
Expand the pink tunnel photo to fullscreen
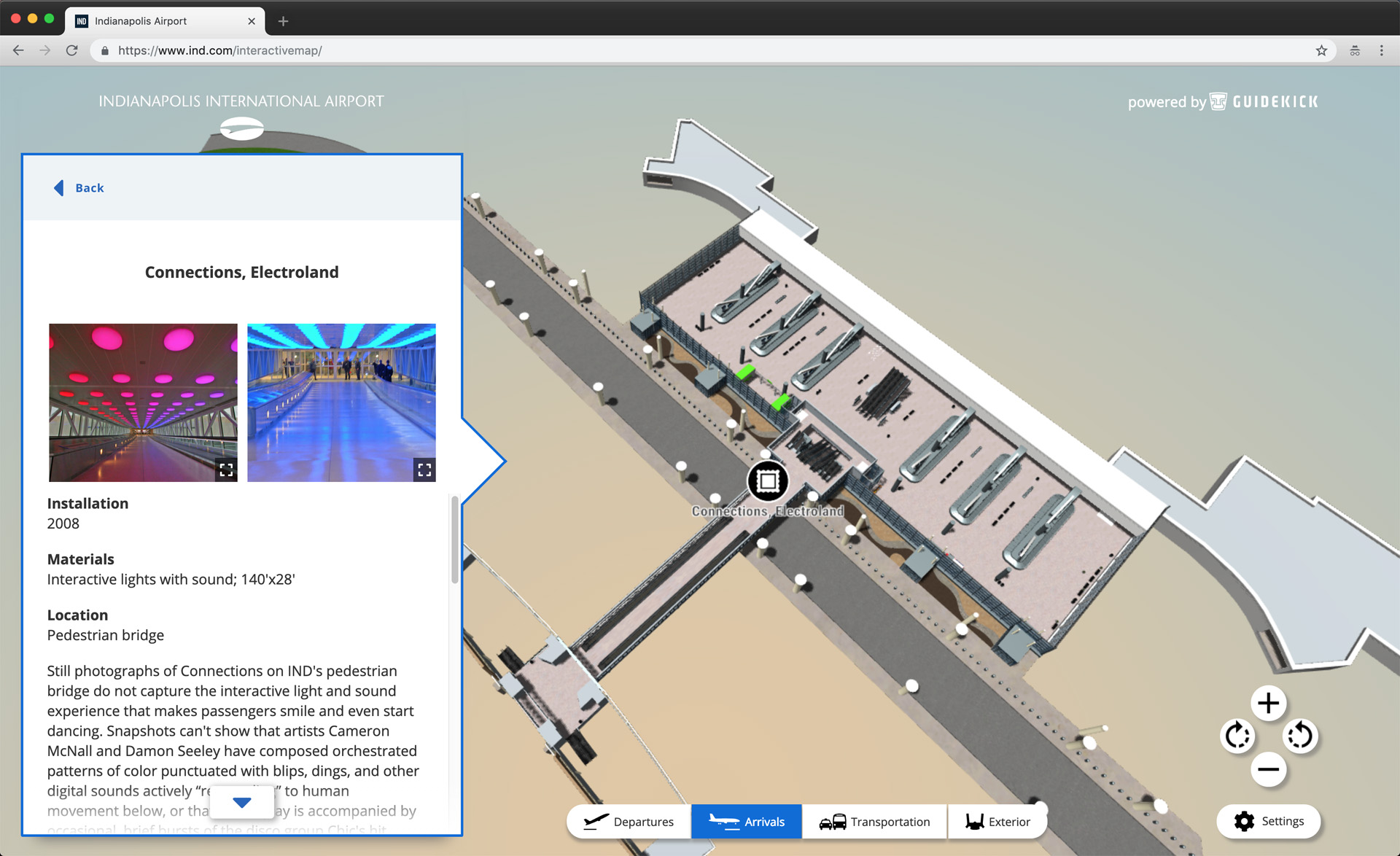tap(226, 470)
